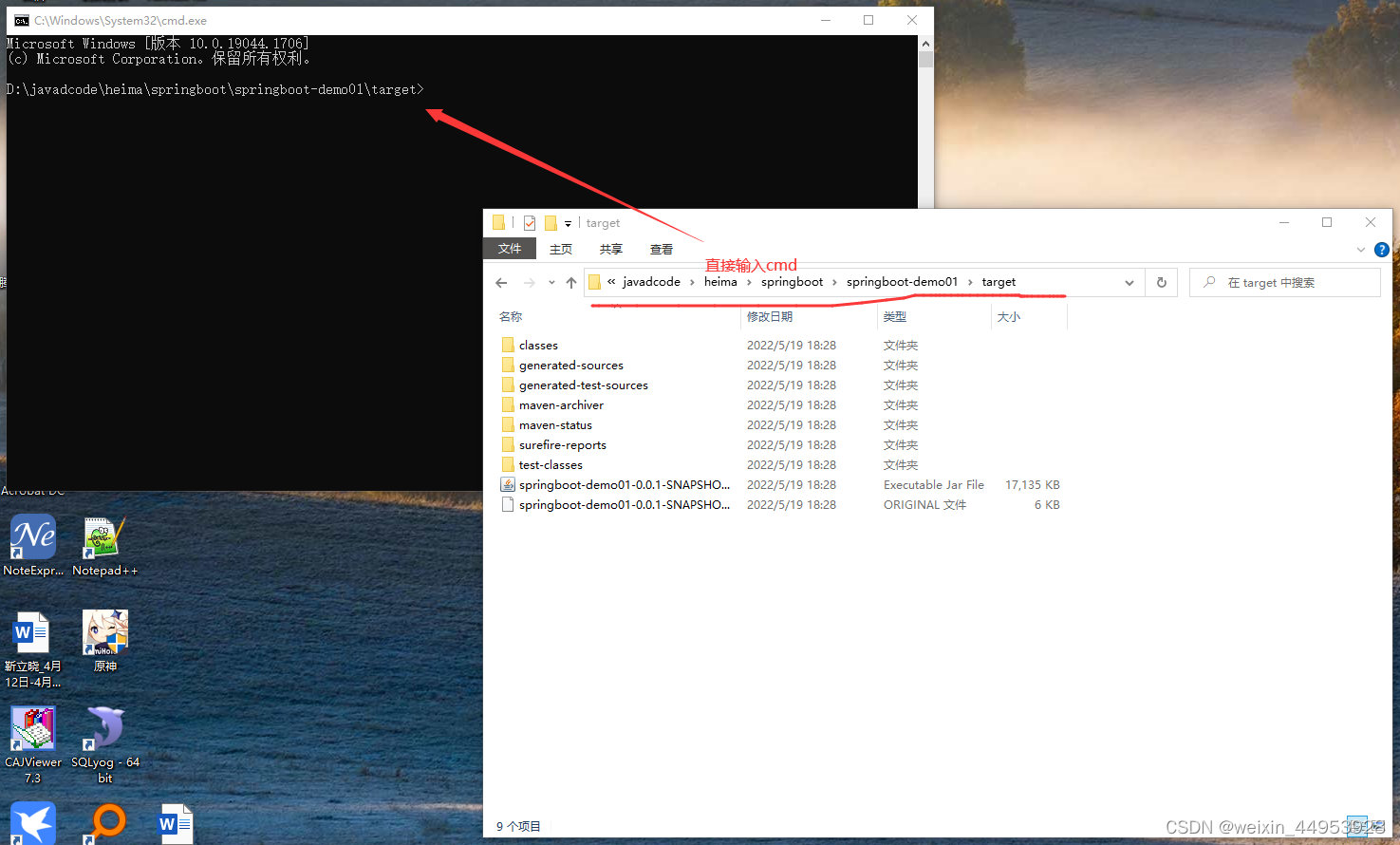Open the classes folder icon

coord(508,345)
